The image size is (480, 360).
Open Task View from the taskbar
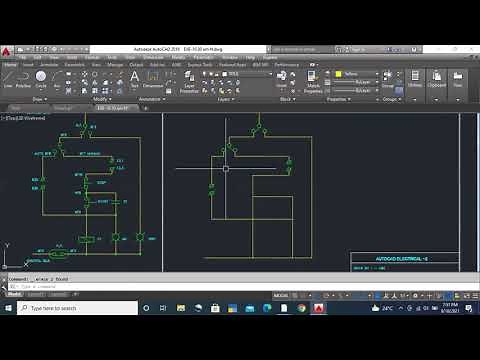163,308
